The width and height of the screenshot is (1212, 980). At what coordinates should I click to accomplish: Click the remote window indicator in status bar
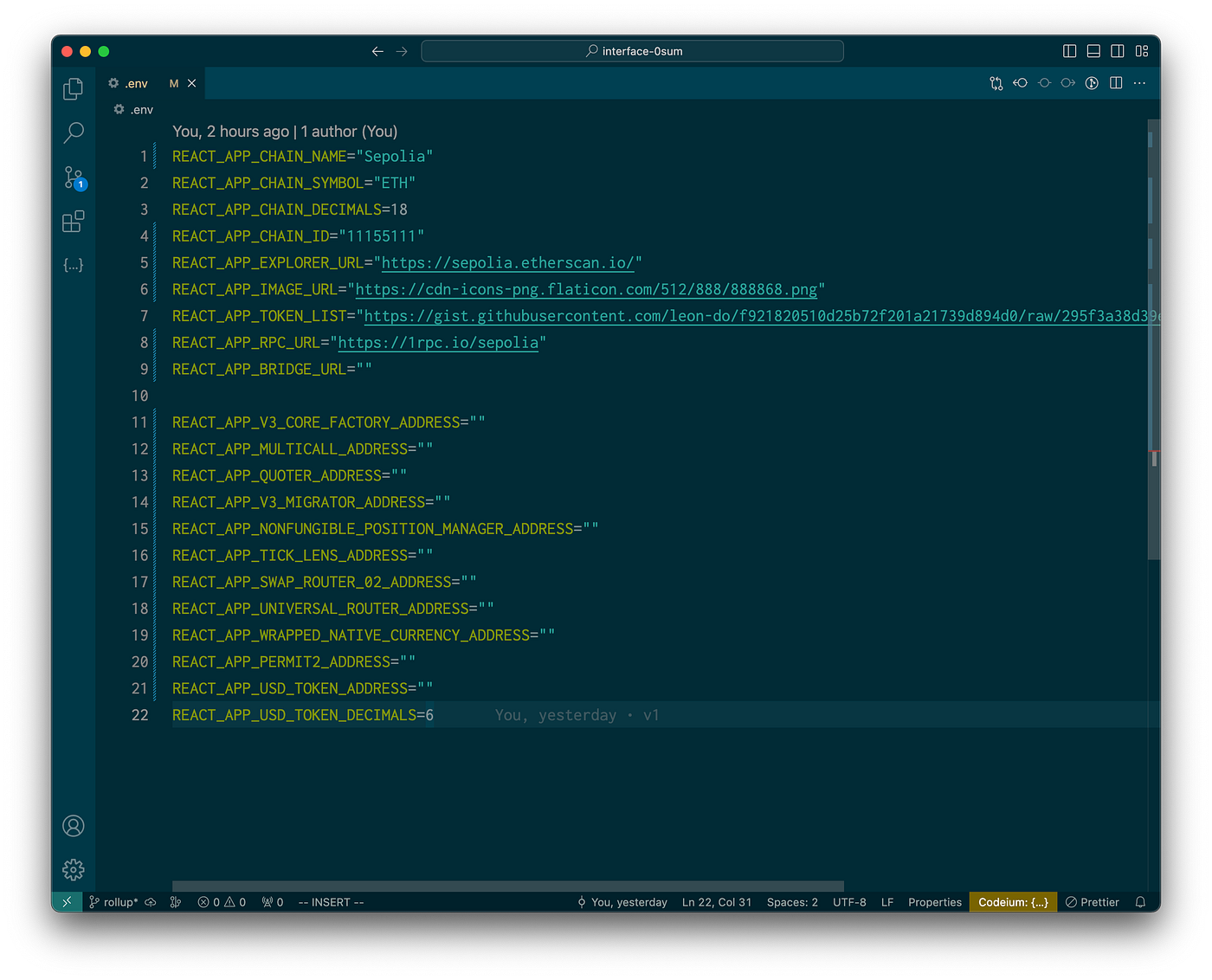pos(67,902)
